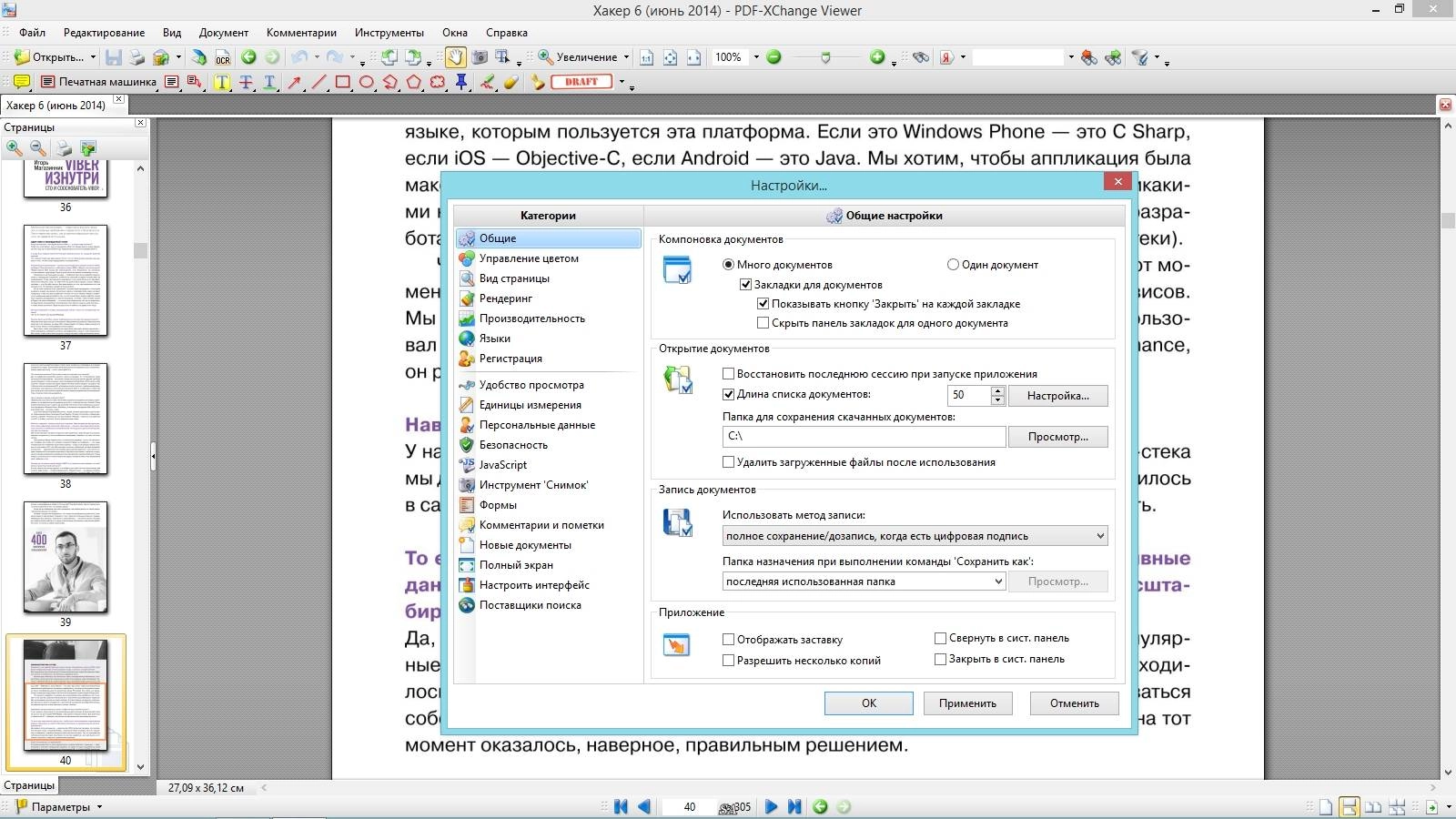Viewport: 1456px width, 819px height.
Task: Open the 'Файл' menu
Action: [x=32, y=33]
